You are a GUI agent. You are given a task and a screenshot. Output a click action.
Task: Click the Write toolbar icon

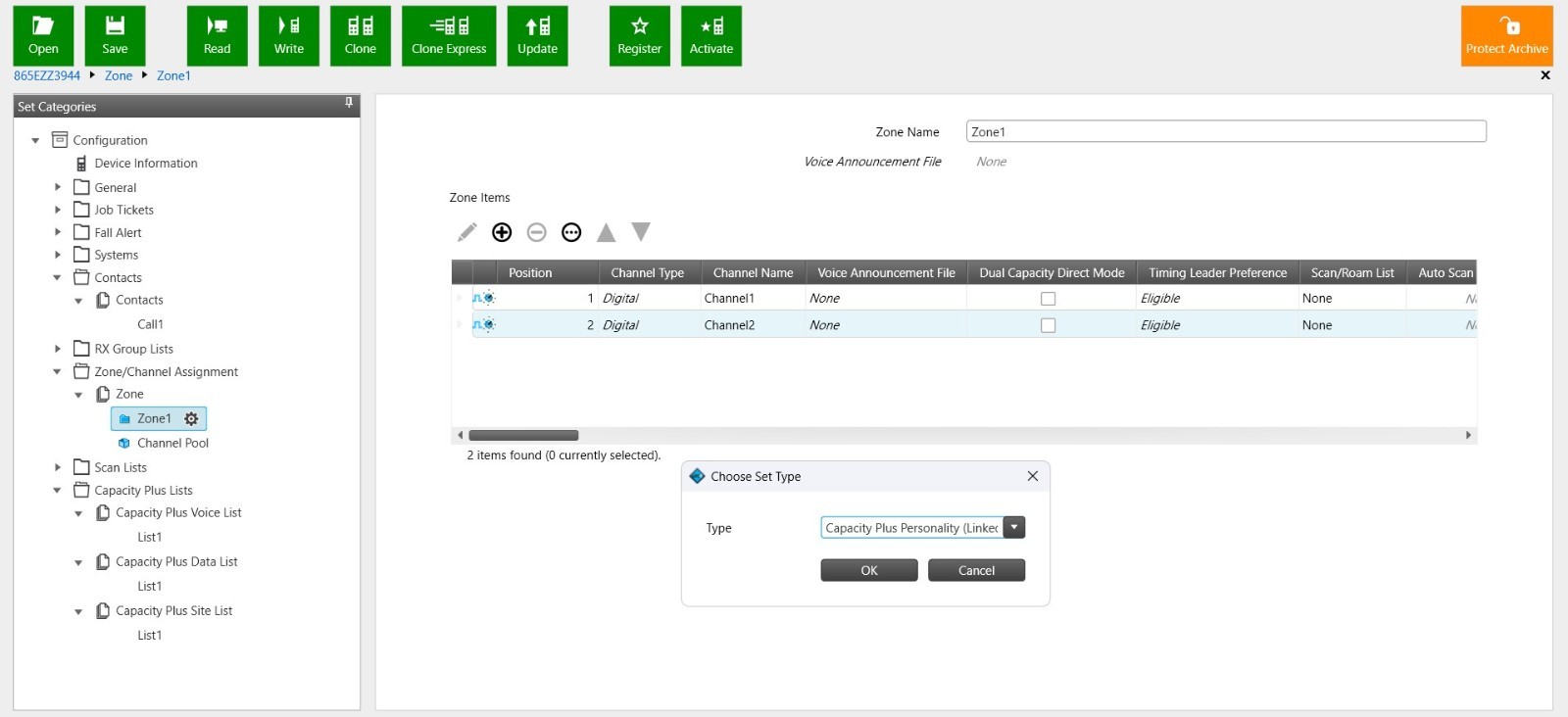tap(288, 36)
